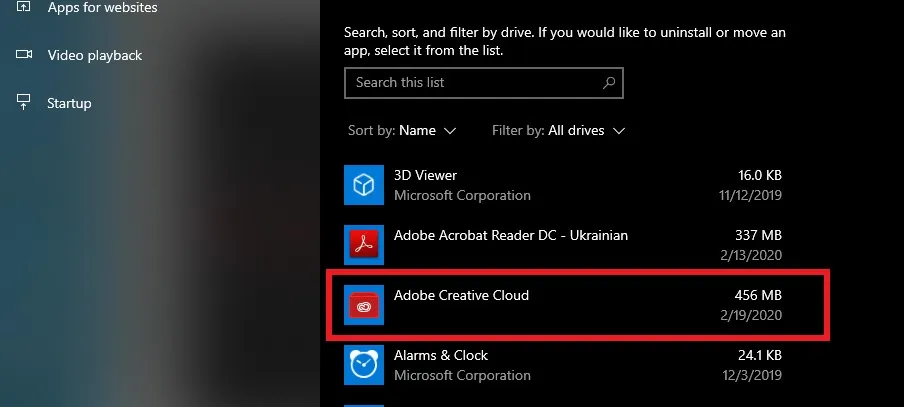Screen dimensions: 904x407
Task: Click Microsoft Corporation under Alarms & Clock
Action: point(462,375)
